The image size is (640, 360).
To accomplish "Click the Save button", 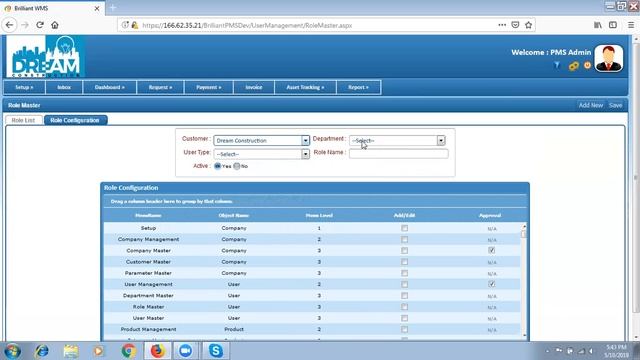I will (616, 105).
